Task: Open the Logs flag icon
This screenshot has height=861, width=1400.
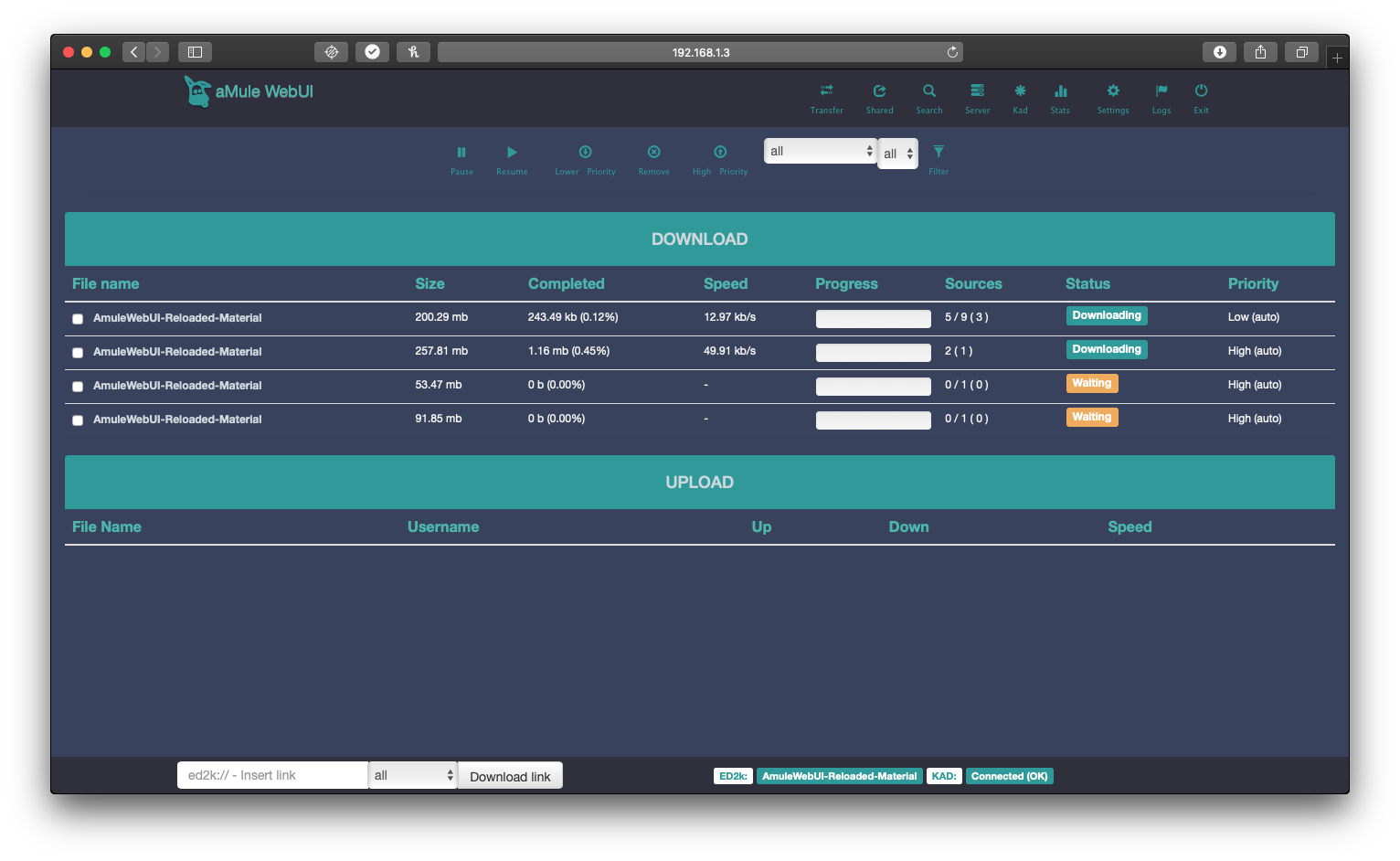Action: [x=1161, y=90]
